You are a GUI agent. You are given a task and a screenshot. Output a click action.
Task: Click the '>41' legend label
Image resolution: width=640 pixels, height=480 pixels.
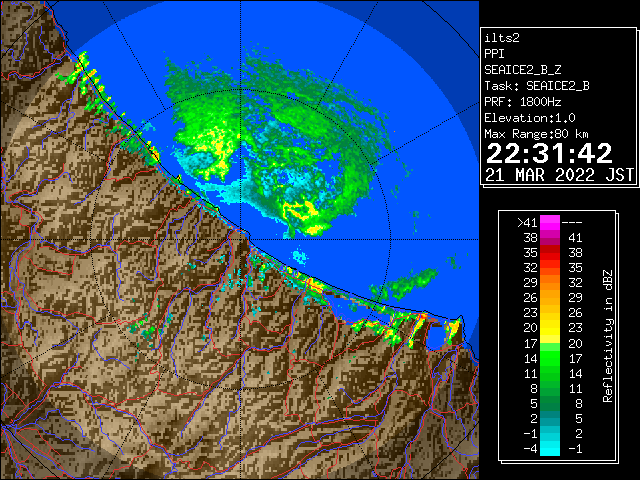(527, 223)
